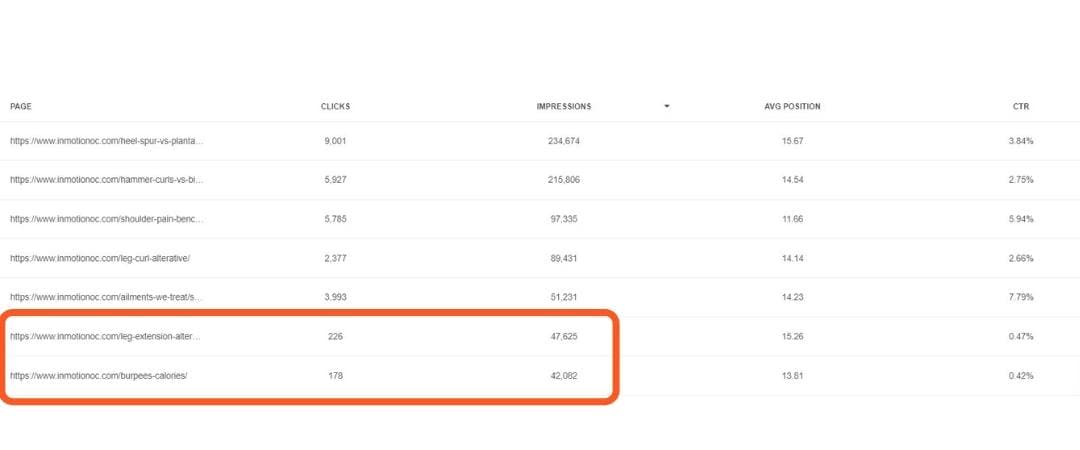1080x450 pixels.
Task: Sort by Avg Position column header
Action: tap(792, 107)
